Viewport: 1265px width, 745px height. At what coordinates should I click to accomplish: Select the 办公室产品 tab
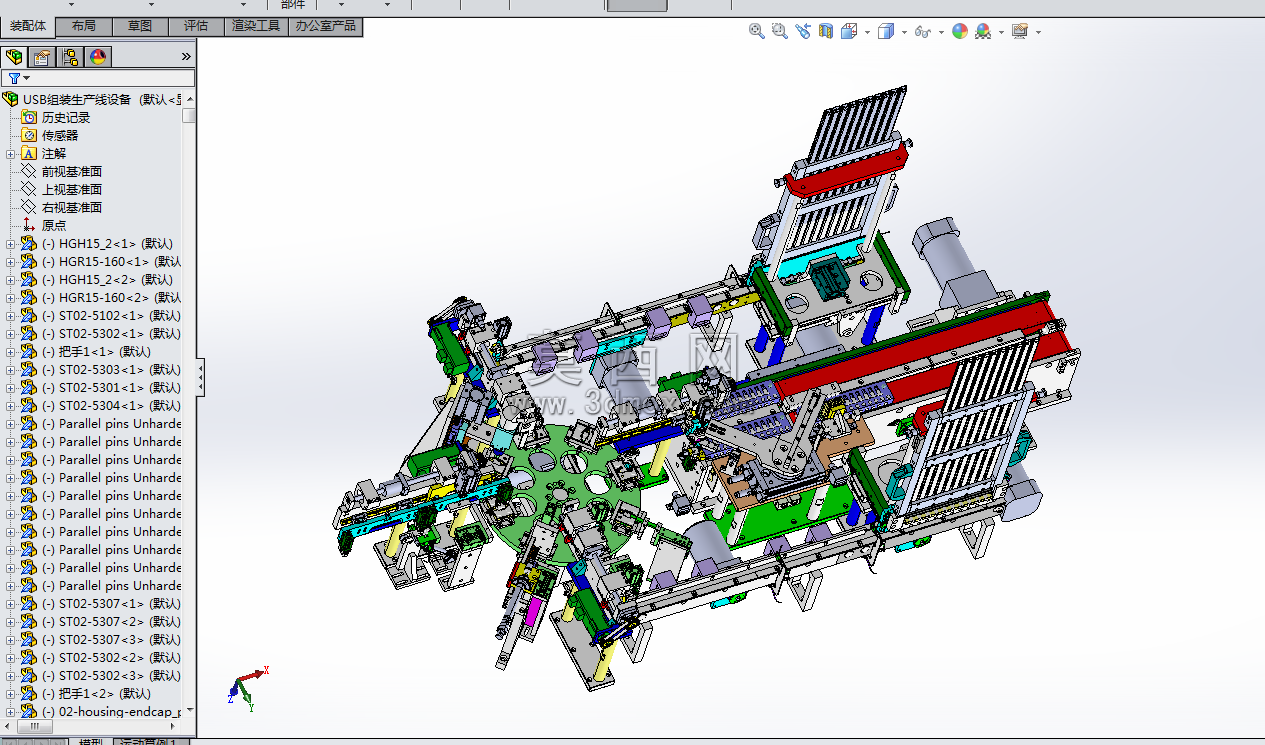tap(325, 26)
